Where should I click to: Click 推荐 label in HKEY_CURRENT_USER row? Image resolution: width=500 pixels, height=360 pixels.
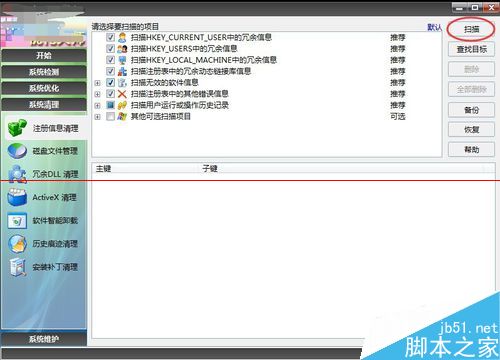[397, 37]
